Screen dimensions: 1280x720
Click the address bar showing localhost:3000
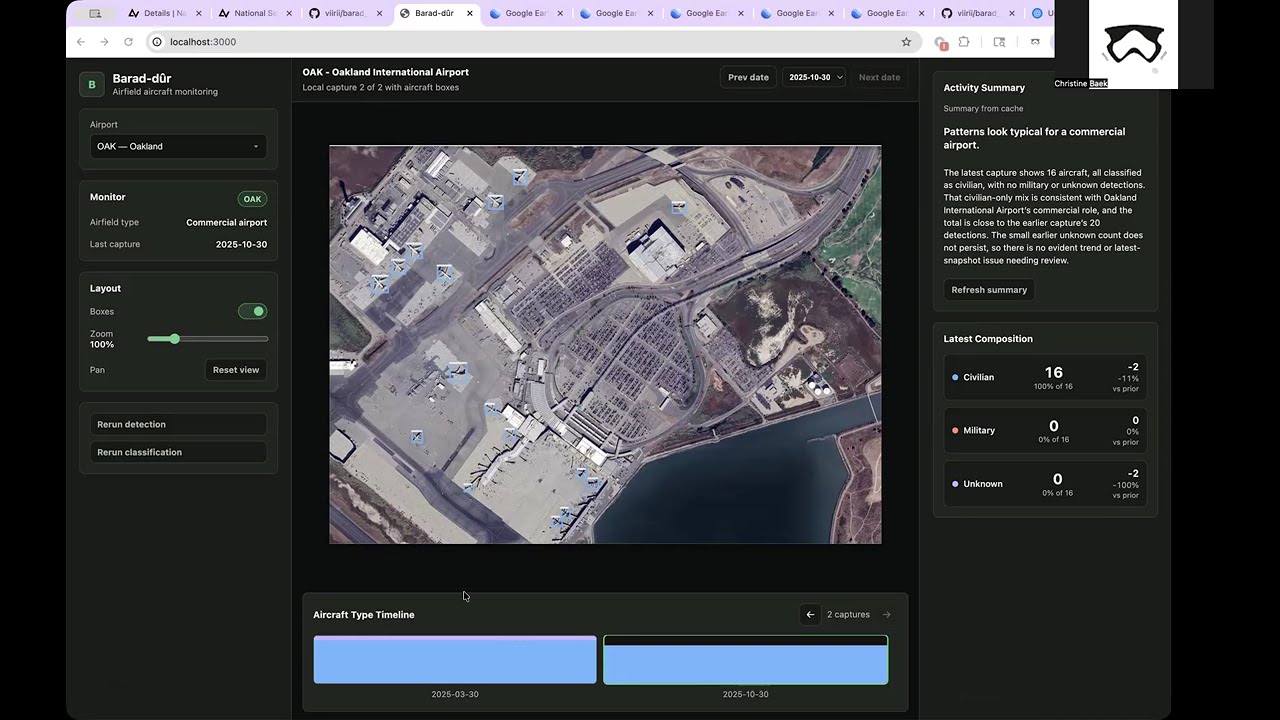click(530, 42)
